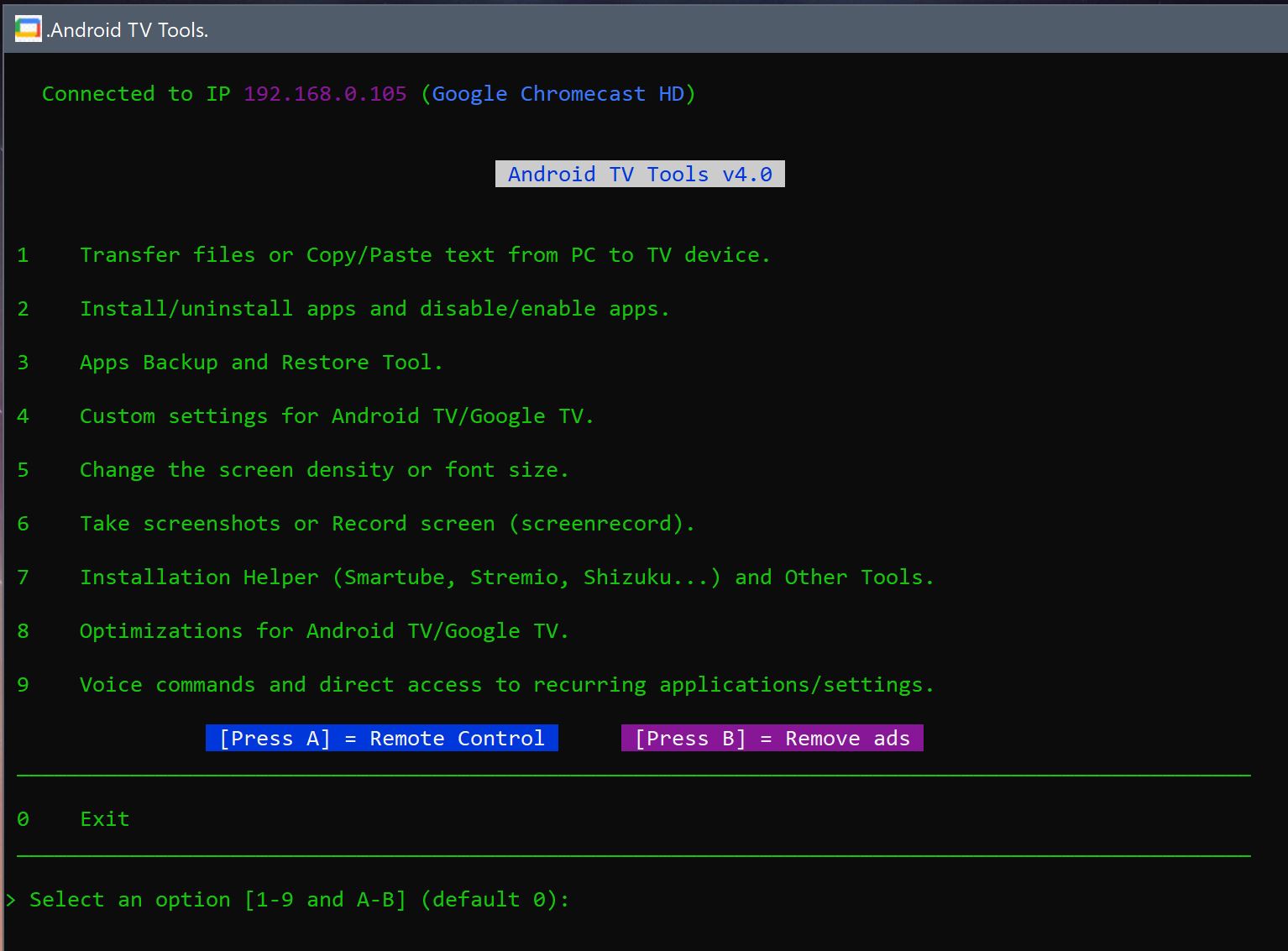Click the Android TV Tools title bar text
The image size is (1288, 951).
(128, 30)
